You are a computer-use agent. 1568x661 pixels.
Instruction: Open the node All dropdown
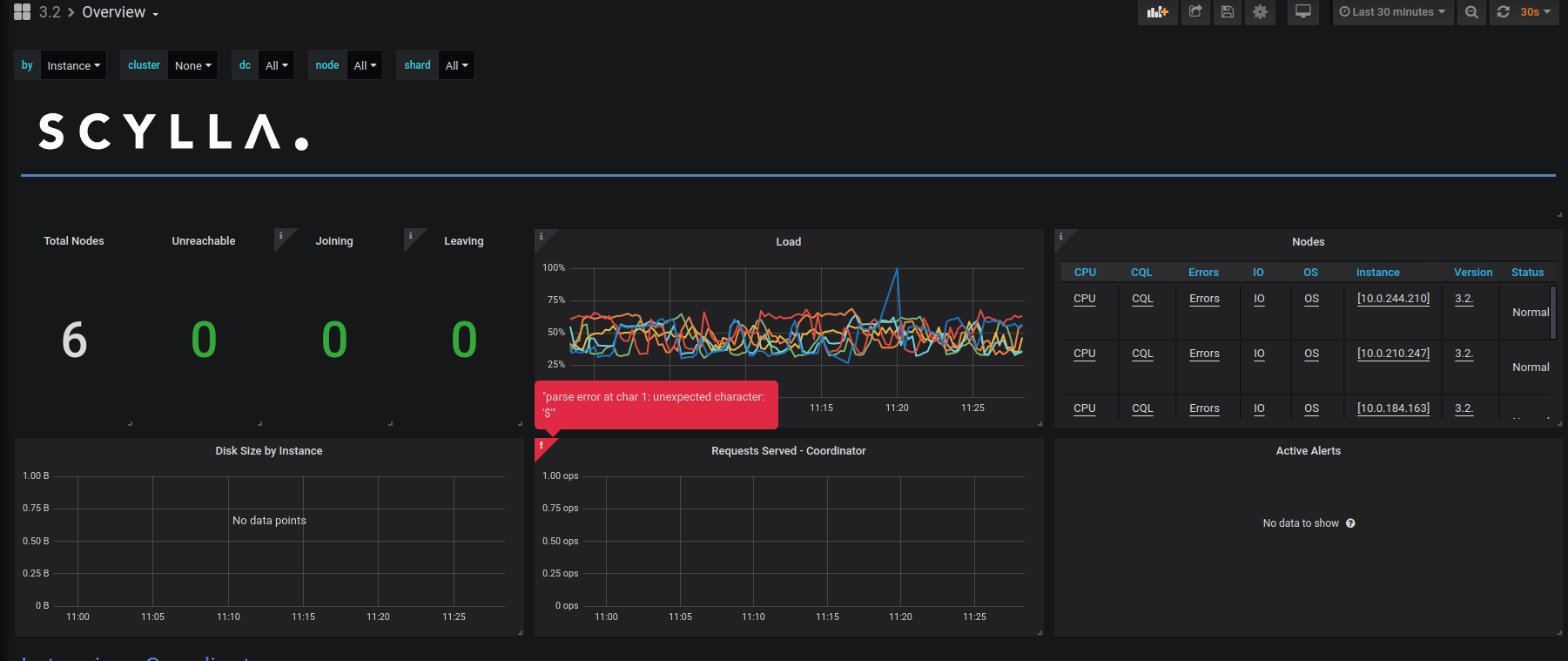coord(365,65)
